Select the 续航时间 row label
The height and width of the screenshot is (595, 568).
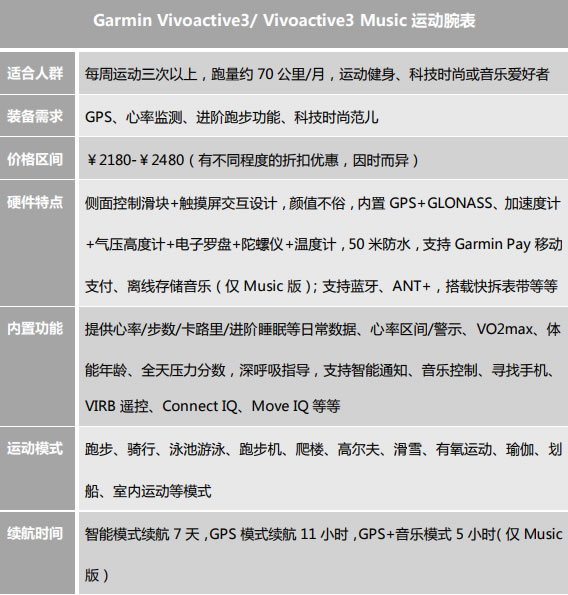[x=35, y=534]
